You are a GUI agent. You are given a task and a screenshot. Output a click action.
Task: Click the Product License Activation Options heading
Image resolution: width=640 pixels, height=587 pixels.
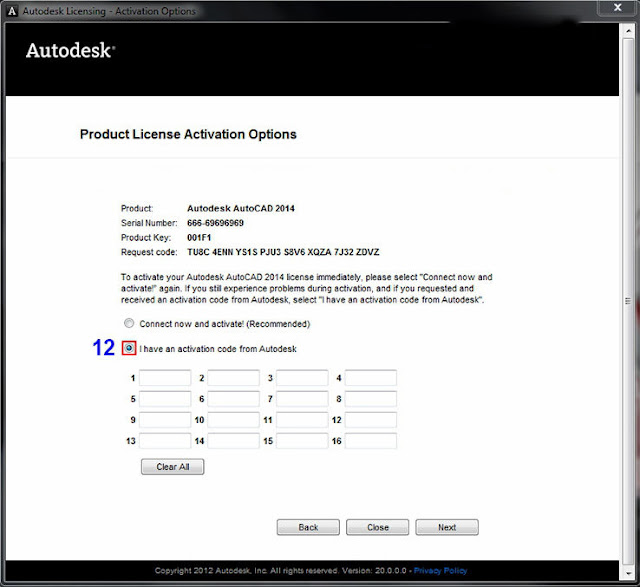click(x=188, y=134)
